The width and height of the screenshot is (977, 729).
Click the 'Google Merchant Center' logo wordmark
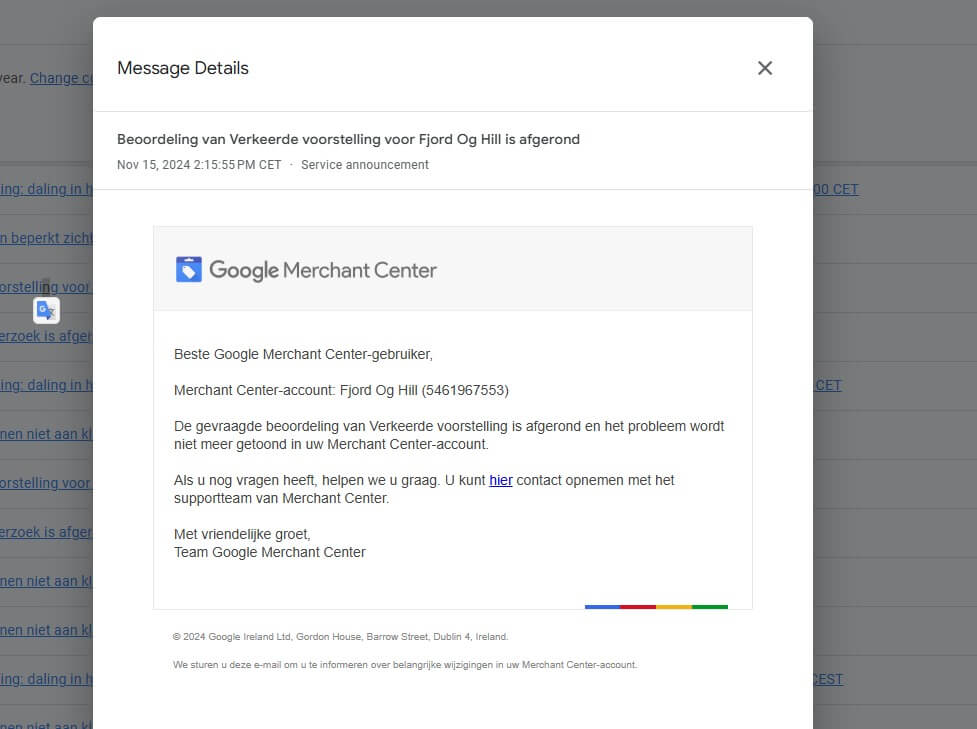pyautogui.click(x=323, y=270)
